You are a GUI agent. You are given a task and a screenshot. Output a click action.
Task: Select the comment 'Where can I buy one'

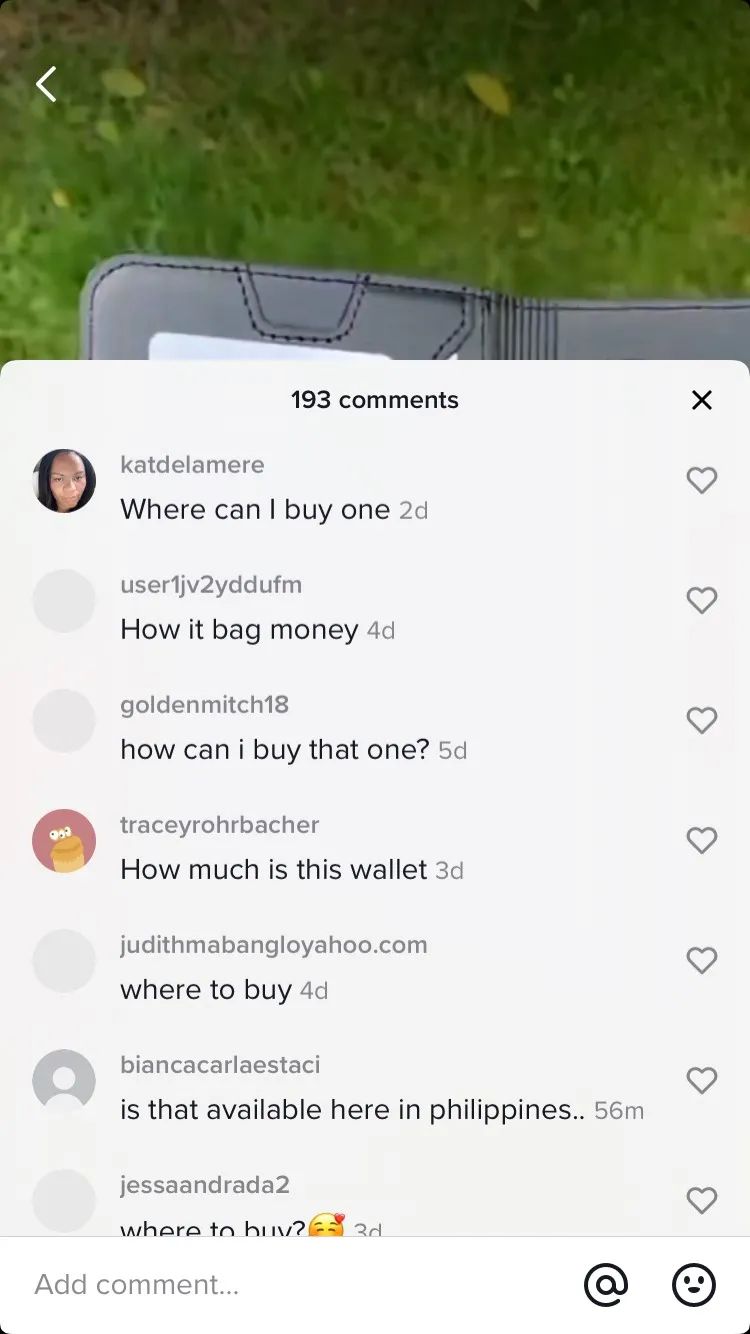click(x=255, y=510)
